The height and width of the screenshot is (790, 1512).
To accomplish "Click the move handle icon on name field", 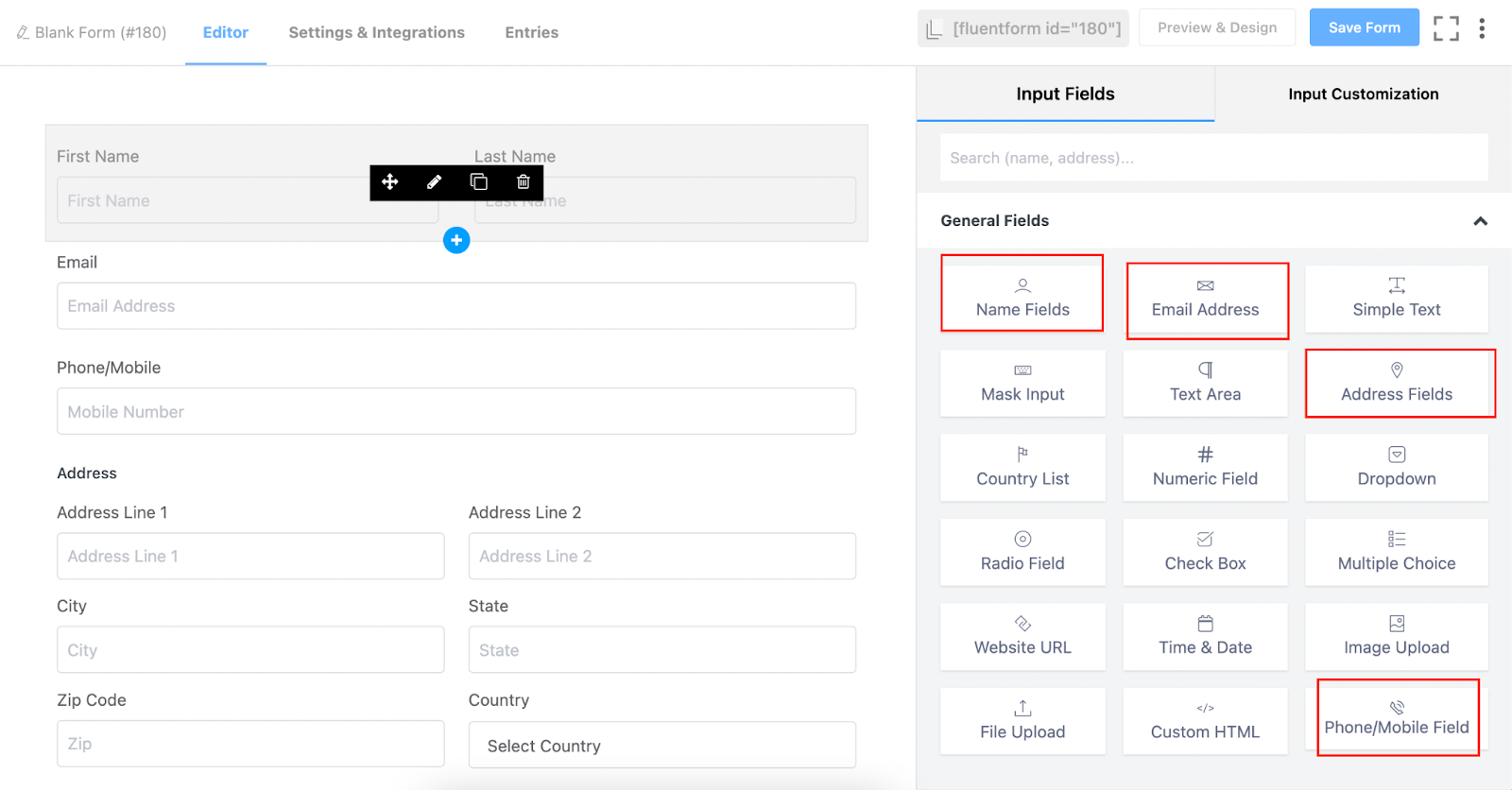I will coord(389,181).
